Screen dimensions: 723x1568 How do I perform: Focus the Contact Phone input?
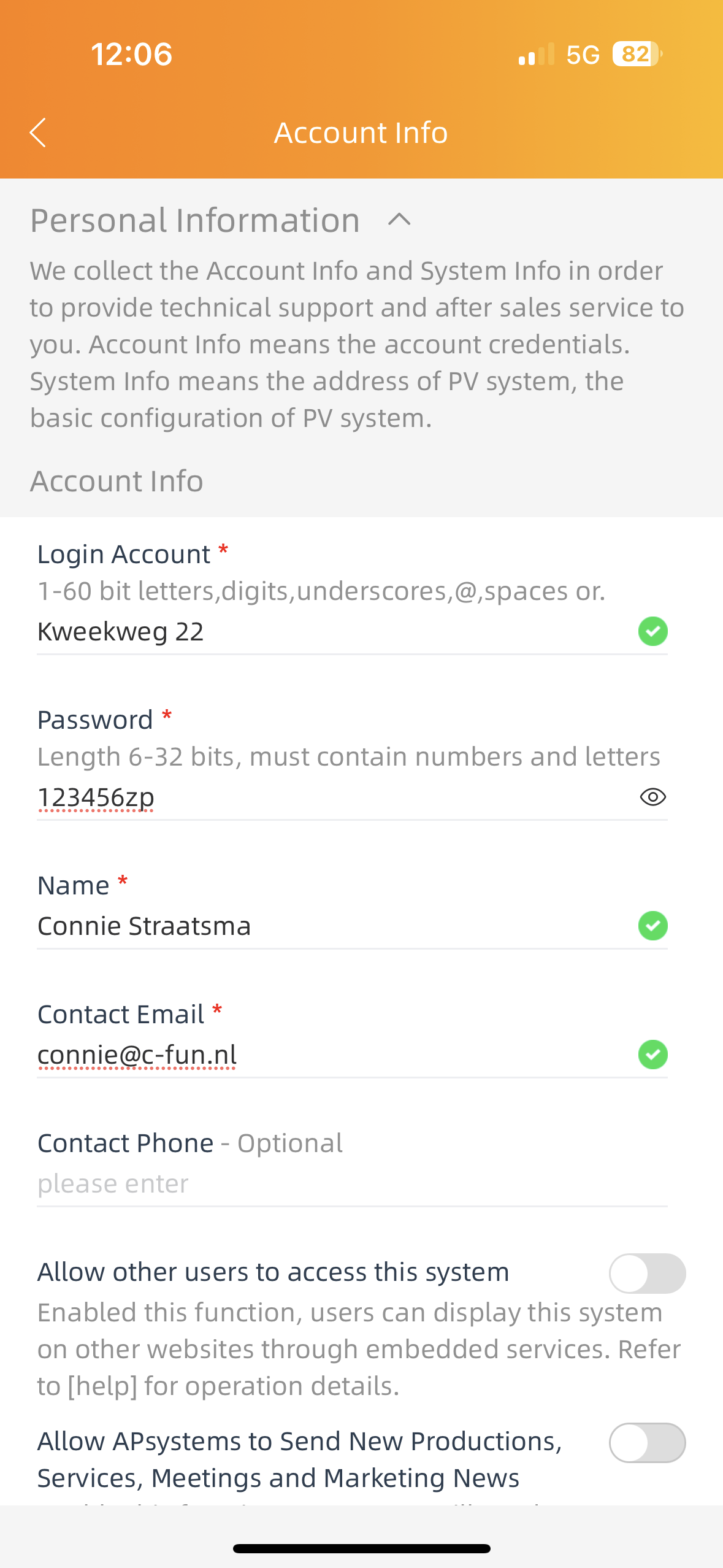[352, 1184]
